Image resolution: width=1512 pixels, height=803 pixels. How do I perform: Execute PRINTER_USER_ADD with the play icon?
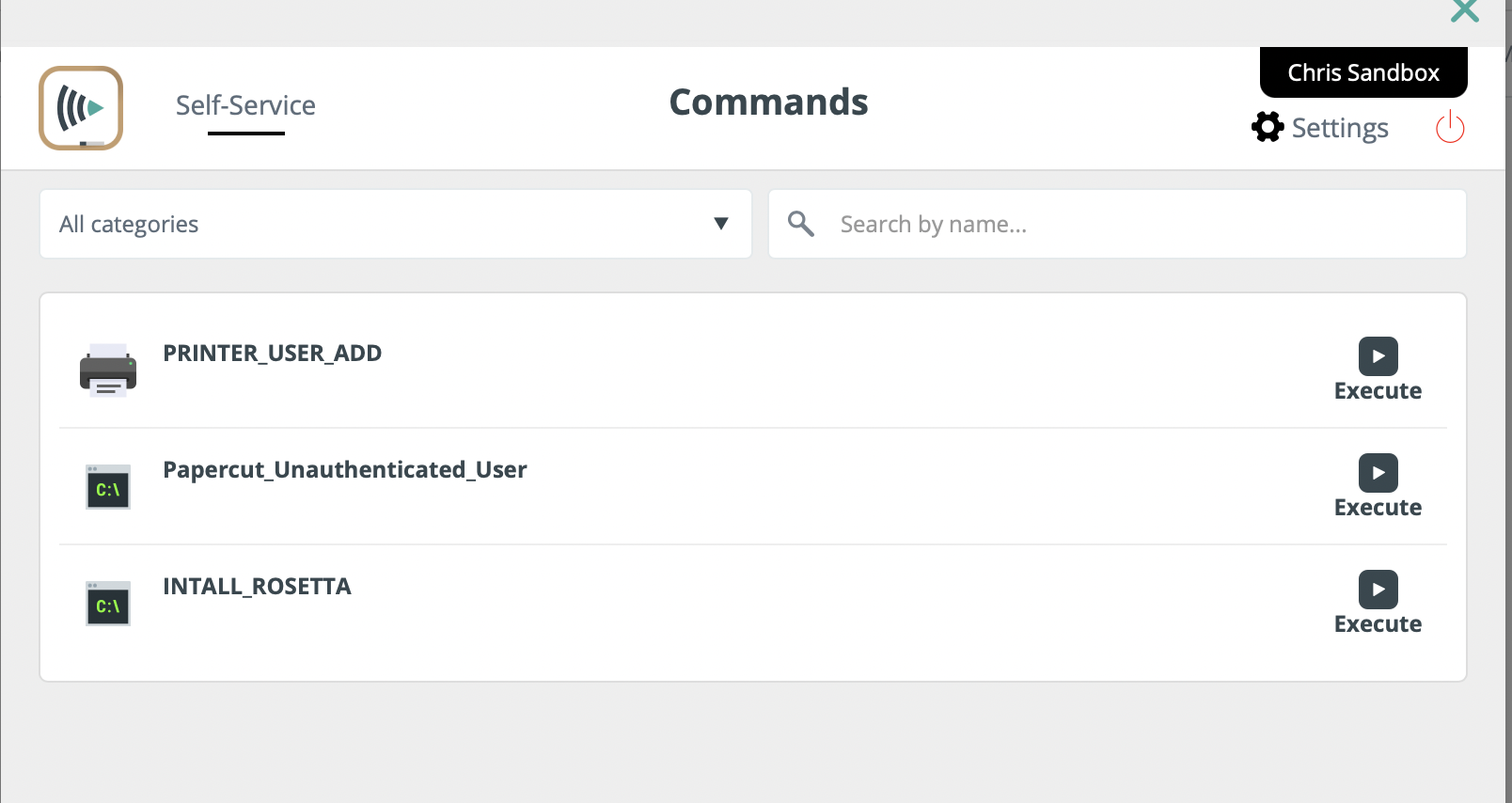[1378, 356]
